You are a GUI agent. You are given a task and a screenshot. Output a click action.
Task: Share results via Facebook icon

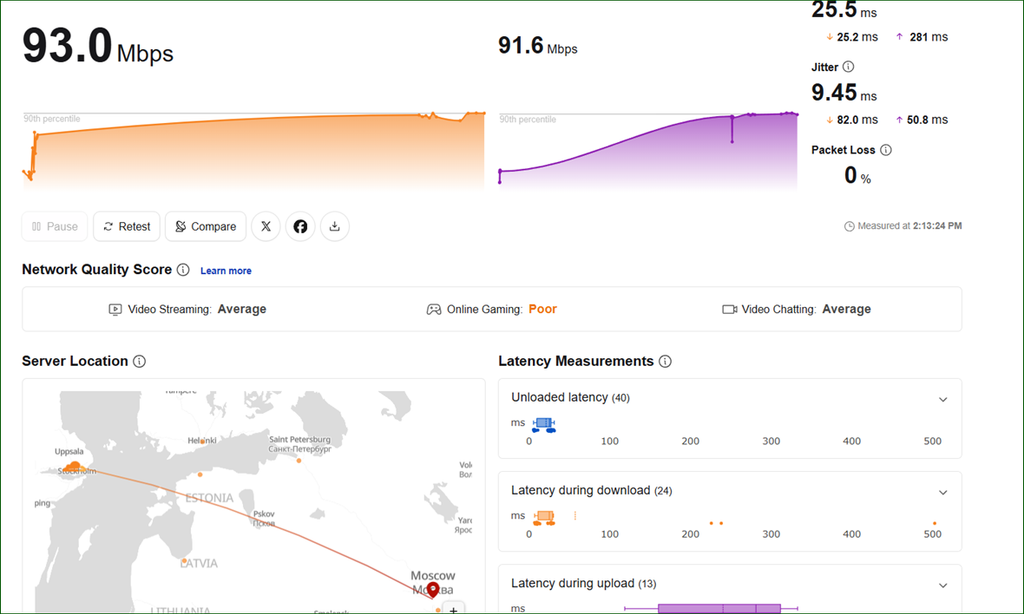300,227
